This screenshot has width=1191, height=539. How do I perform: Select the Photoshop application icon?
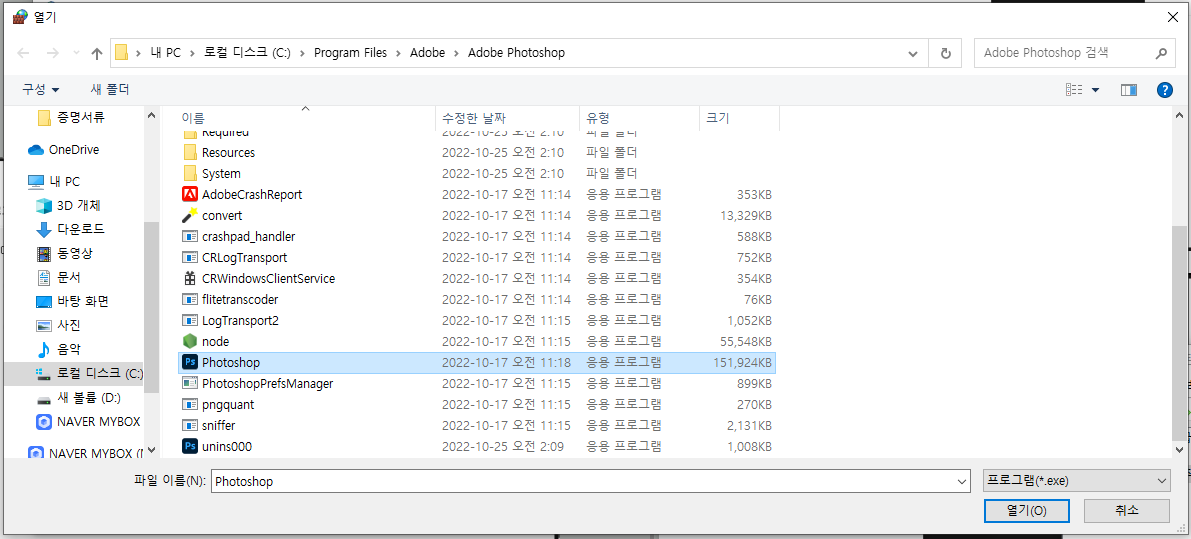pos(190,363)
